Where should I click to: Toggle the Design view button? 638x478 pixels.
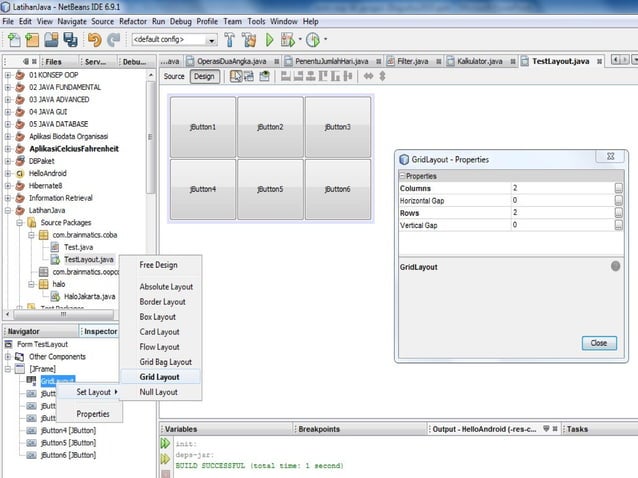click(x=203, y=76)
